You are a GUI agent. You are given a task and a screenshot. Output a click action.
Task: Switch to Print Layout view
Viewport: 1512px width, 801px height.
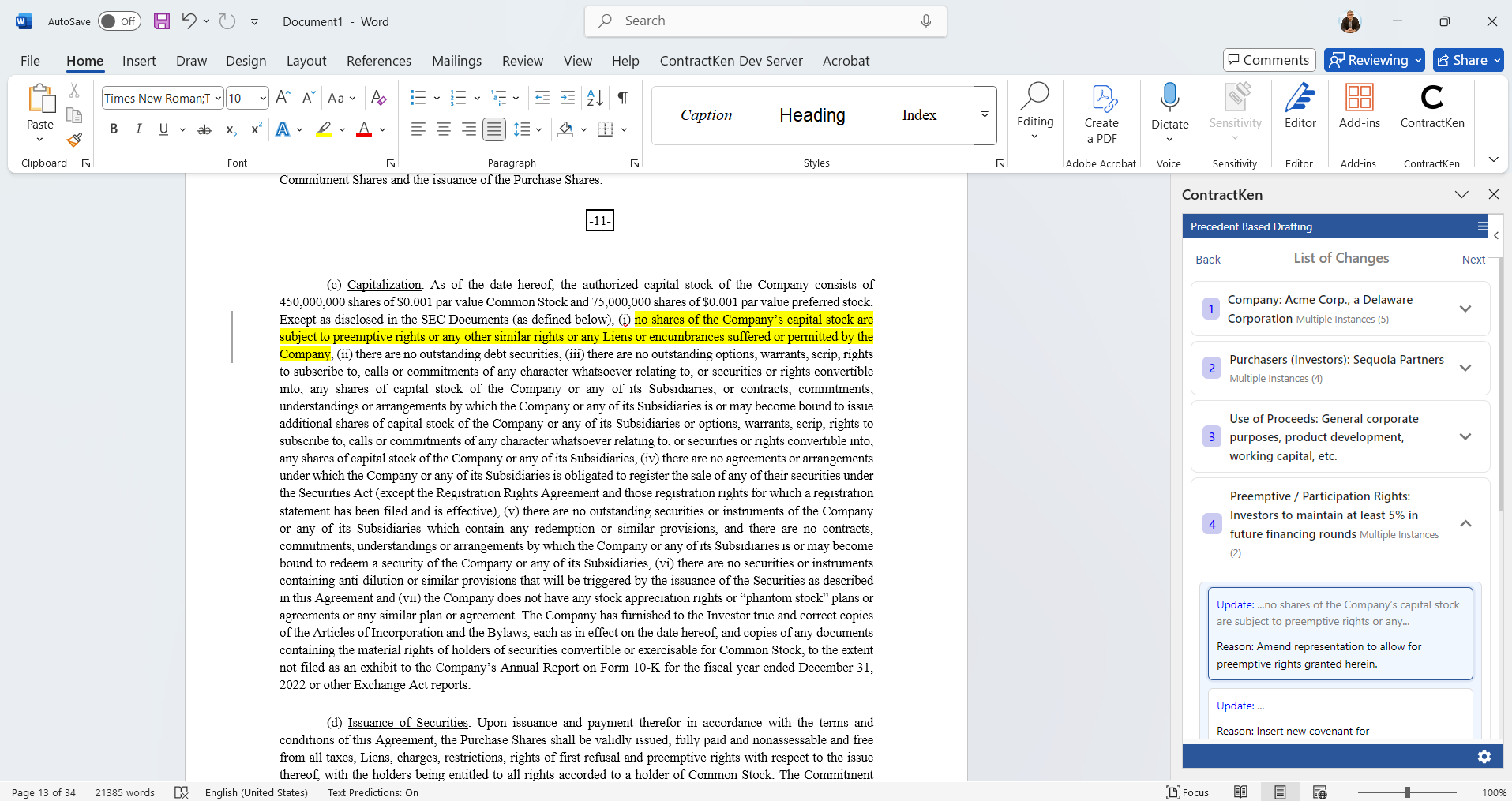click(1280, 792)
